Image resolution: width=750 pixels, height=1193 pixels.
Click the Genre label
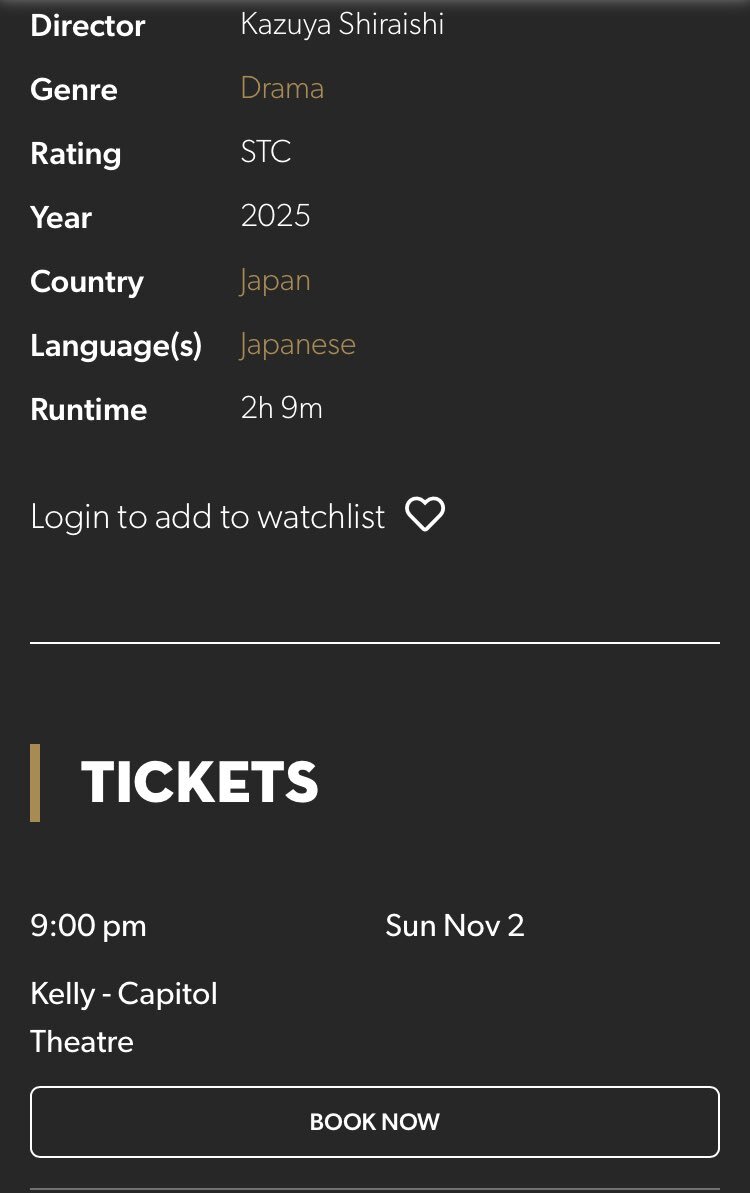(74, 90)
